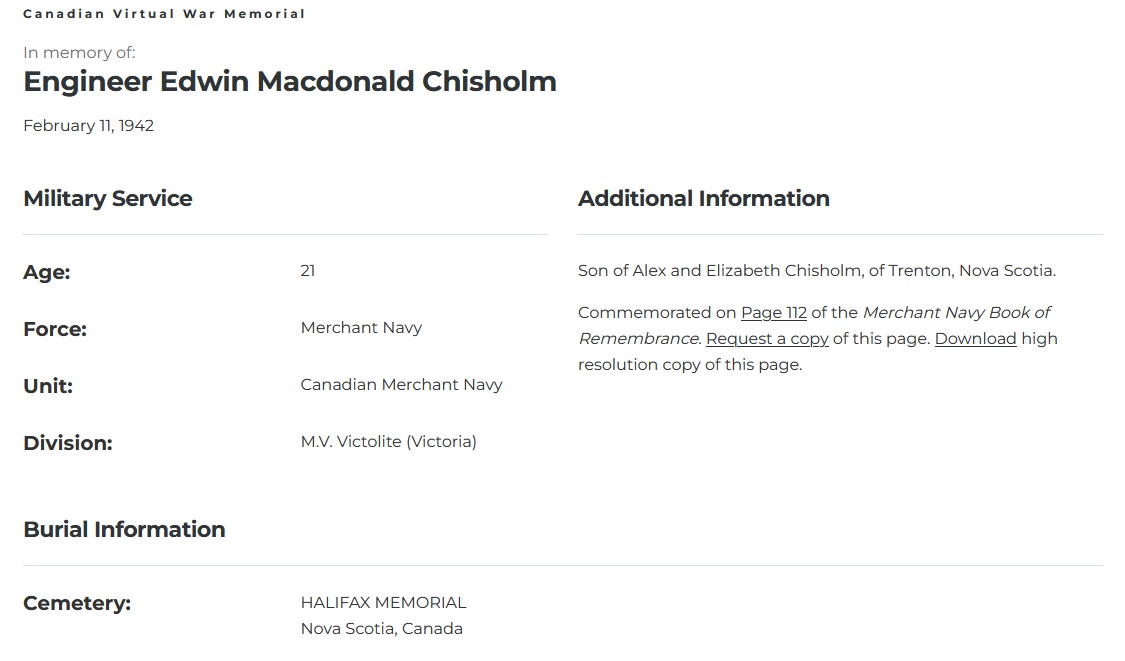Viewport: 1125px width, 661px height.
Task: Click the Canadian Virtual War Memorial header
Action: 164,14
